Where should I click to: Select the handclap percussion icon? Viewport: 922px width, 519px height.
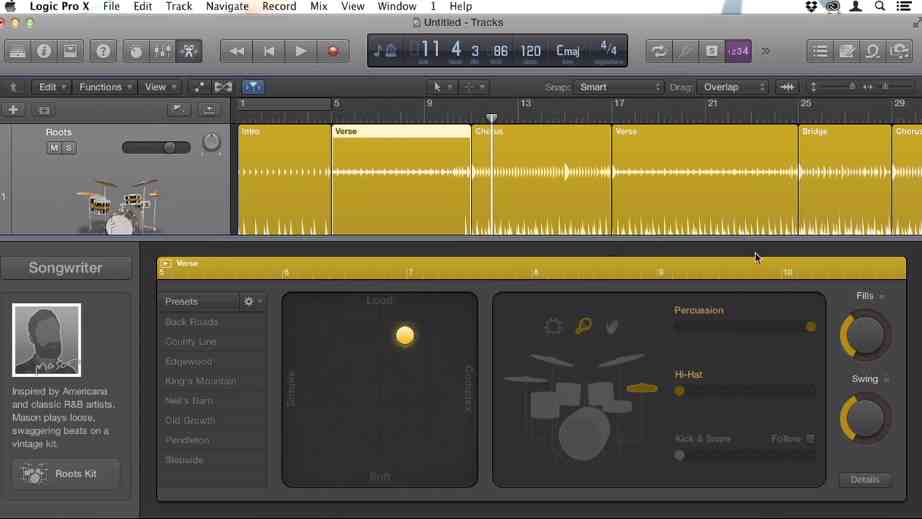(x=612, y=326)
